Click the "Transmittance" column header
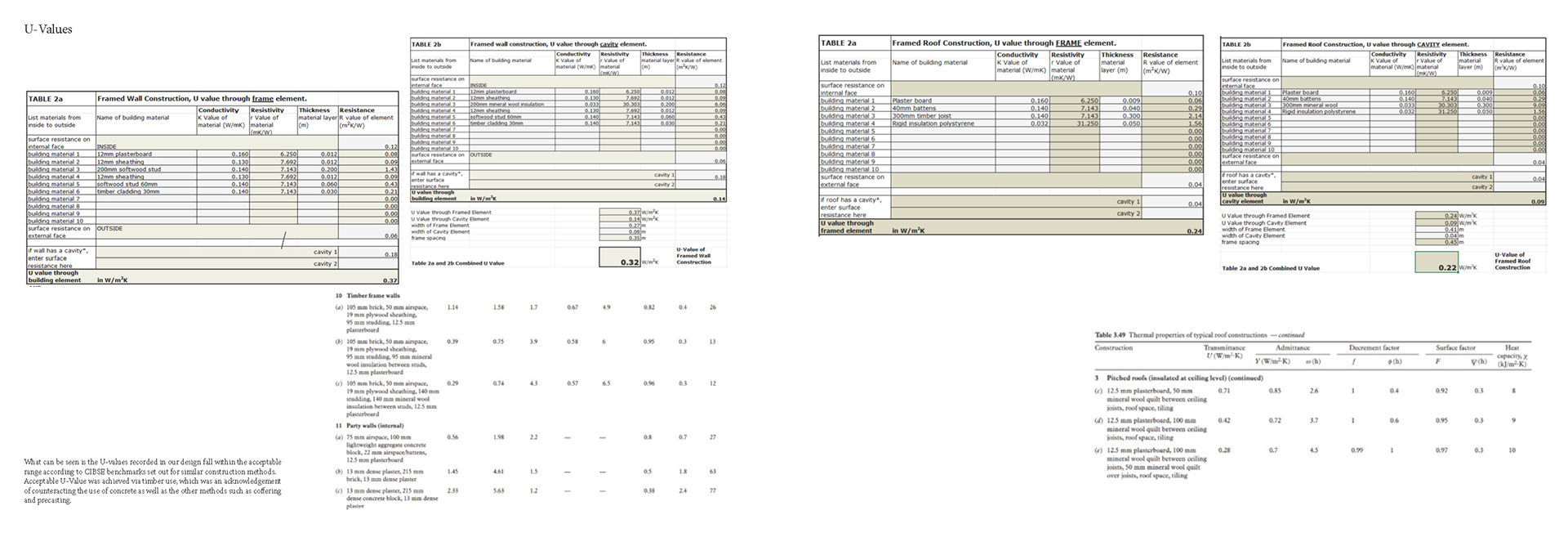The image size is (1568, 555). tap(1223, 347)
